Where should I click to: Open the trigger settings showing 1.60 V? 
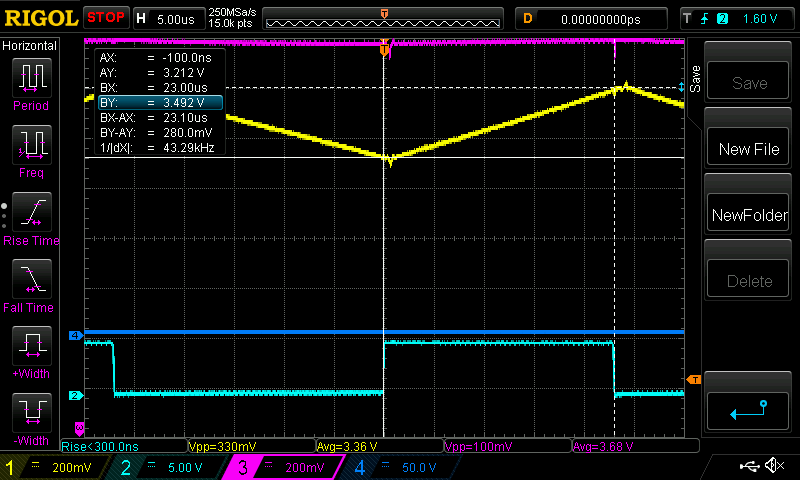click(x=736, y=18)
